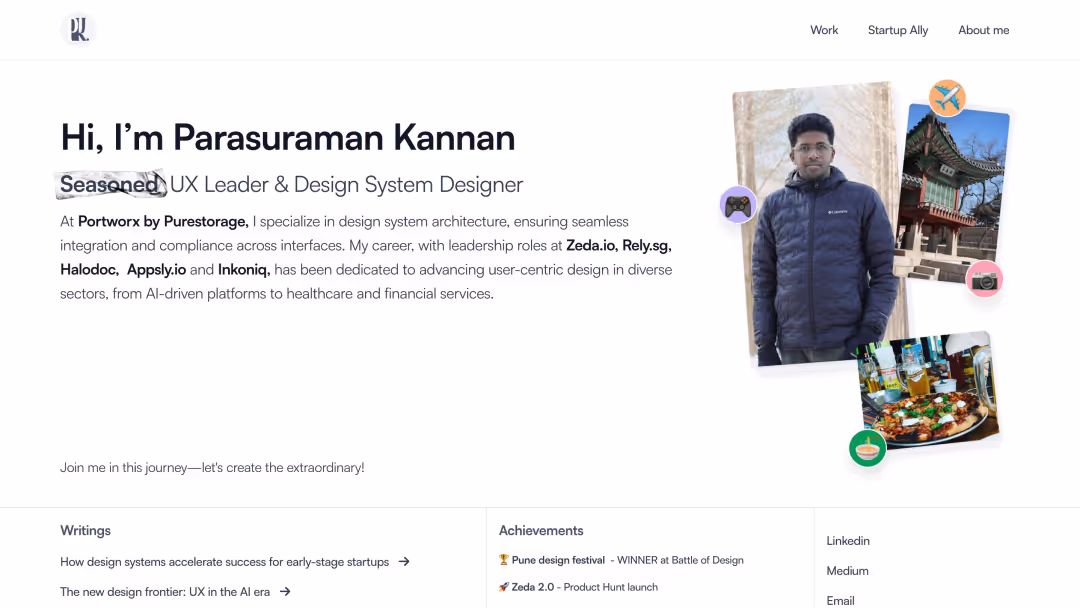Click the green ramen bowl sticker
The height and width of the screenshot is (608, 1080).
point(867,448)
